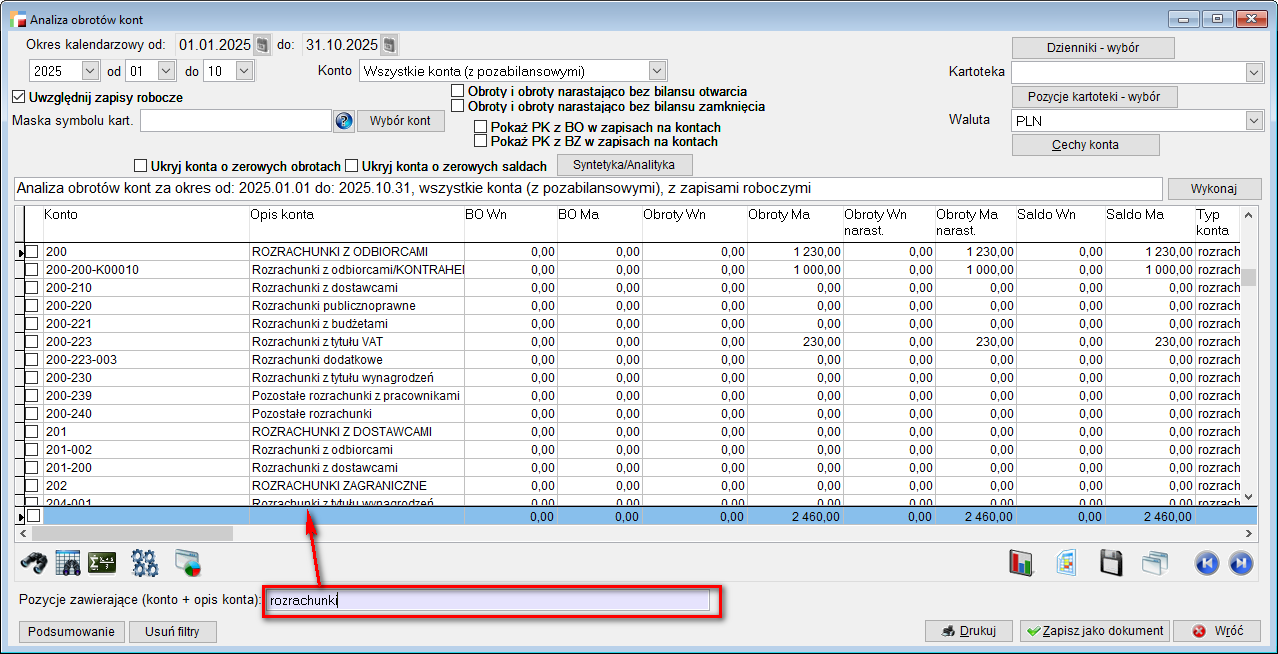Image resolution: width=1278 pixels, height=654 pixels.
Task: Enable 'Ukryj konta o zerowych obrotach'
Action: [x=140, y=166]
